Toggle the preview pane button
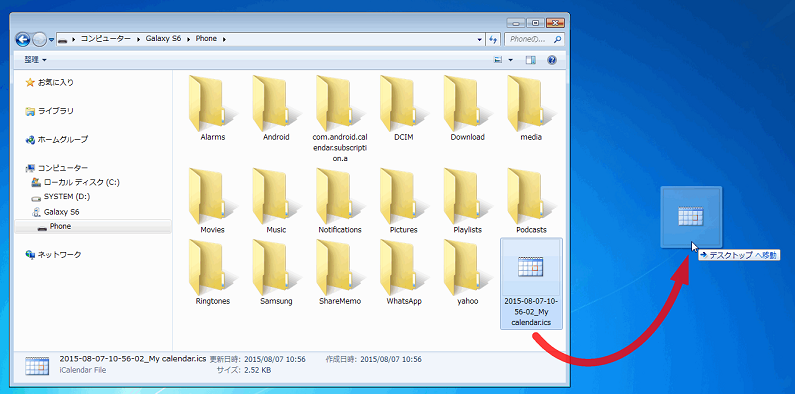The width and height of the screenshot is (795, 394). [530, 60]
